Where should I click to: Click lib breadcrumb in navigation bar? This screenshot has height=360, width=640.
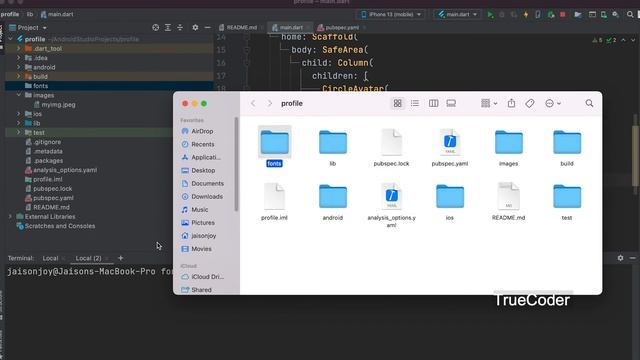tap(30, 14)
